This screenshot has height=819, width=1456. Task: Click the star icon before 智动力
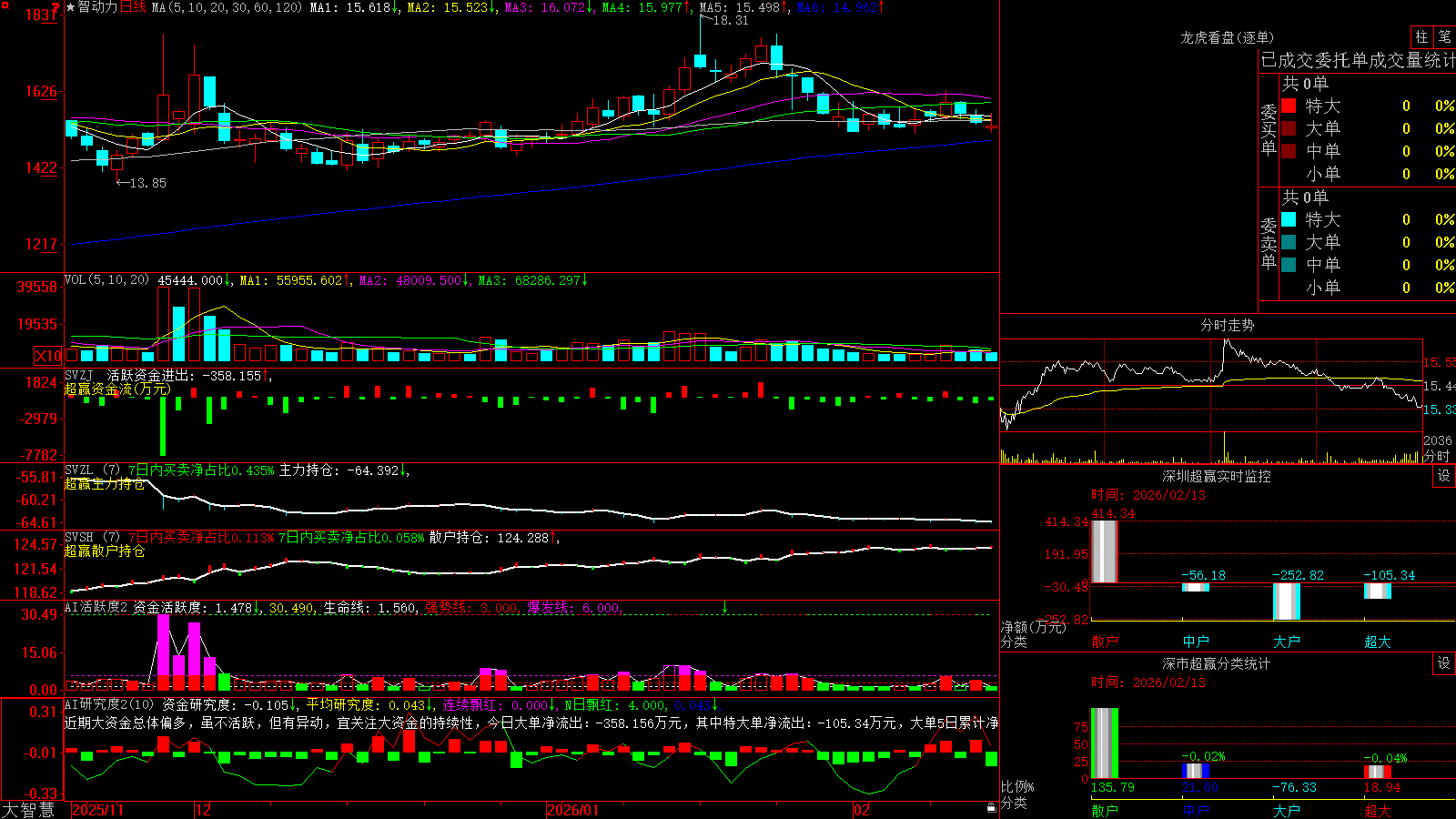(x=71, y=7)
